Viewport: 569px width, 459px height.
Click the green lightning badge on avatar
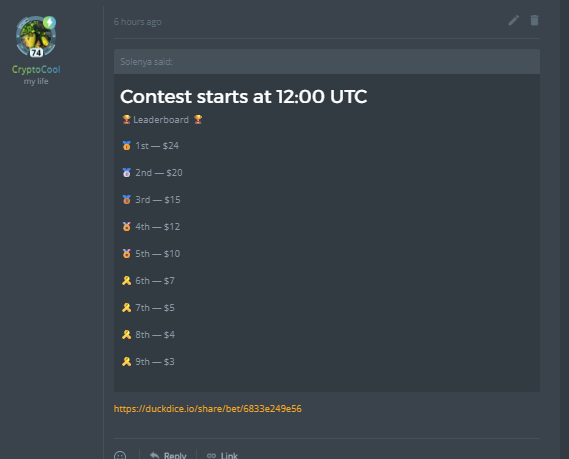click(49, 22)
